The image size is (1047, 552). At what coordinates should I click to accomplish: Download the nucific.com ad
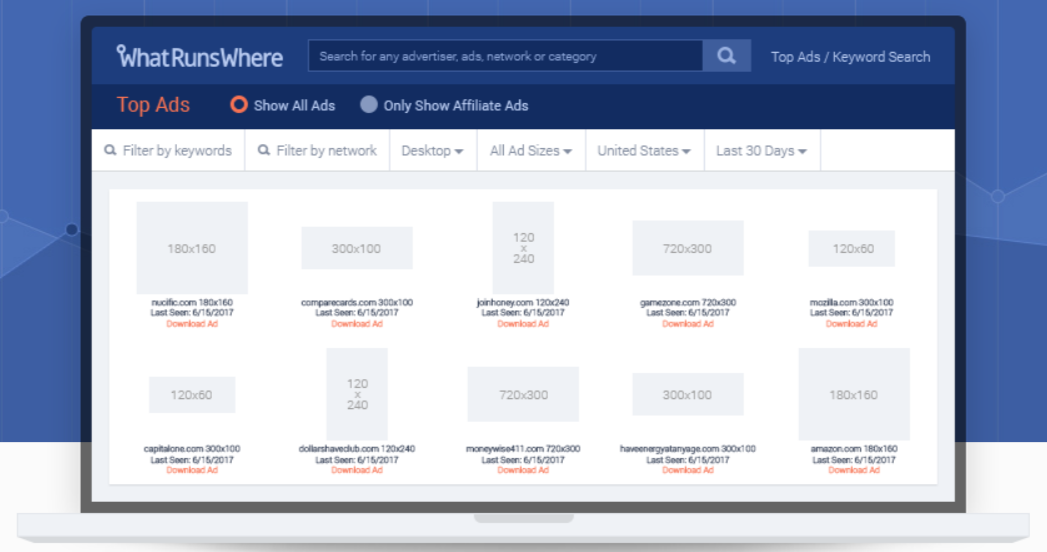[x=192, y=324]
